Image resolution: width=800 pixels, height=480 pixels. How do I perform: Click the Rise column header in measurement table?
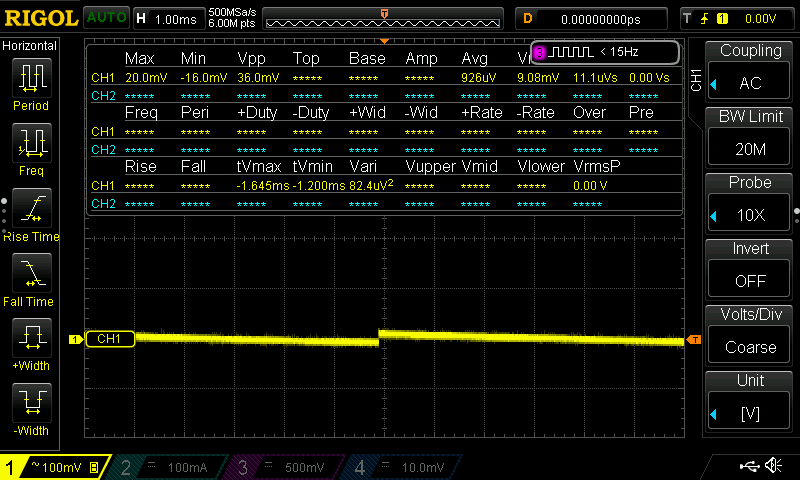[140, 166]
